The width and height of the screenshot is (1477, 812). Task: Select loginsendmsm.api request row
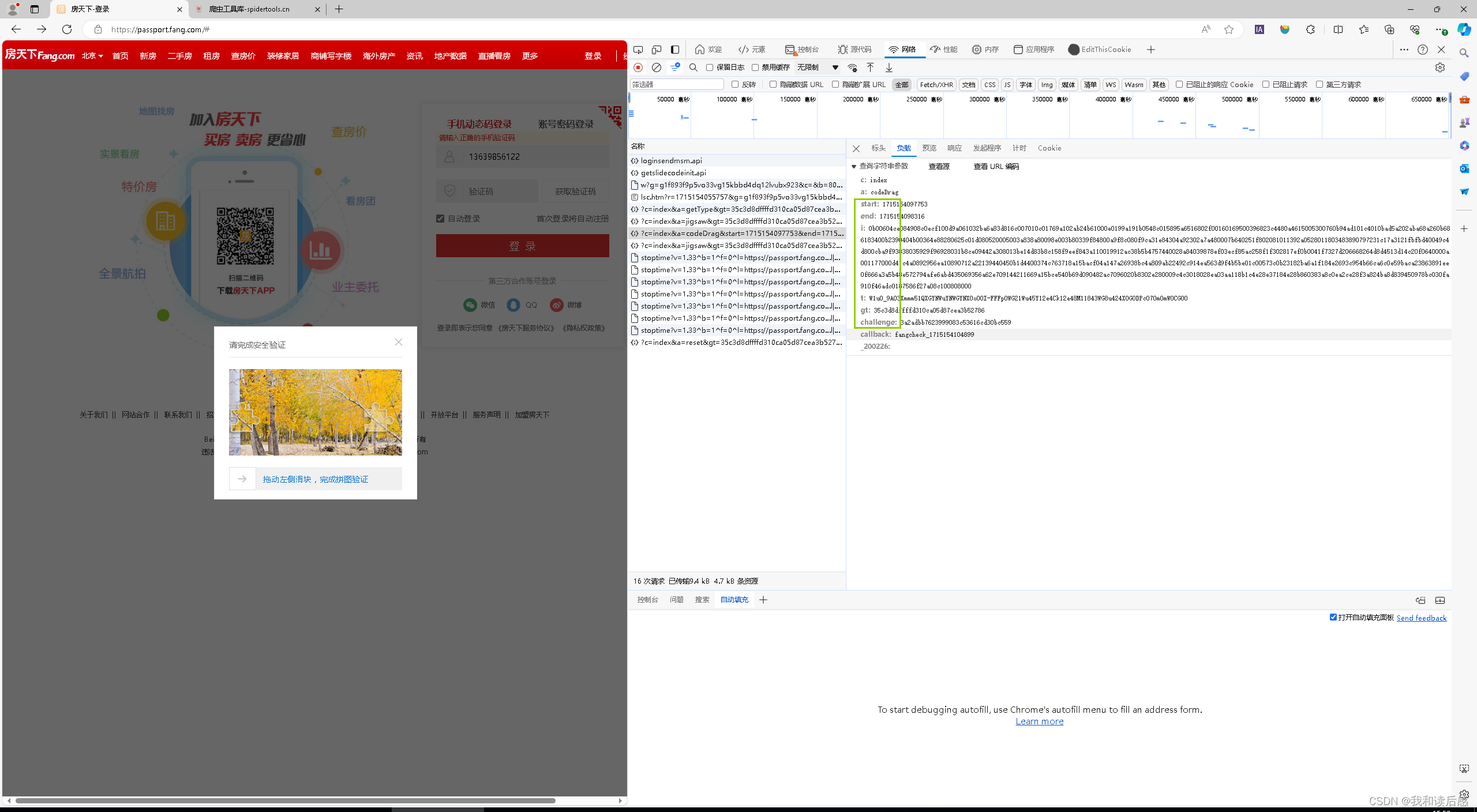coord(737,161)
